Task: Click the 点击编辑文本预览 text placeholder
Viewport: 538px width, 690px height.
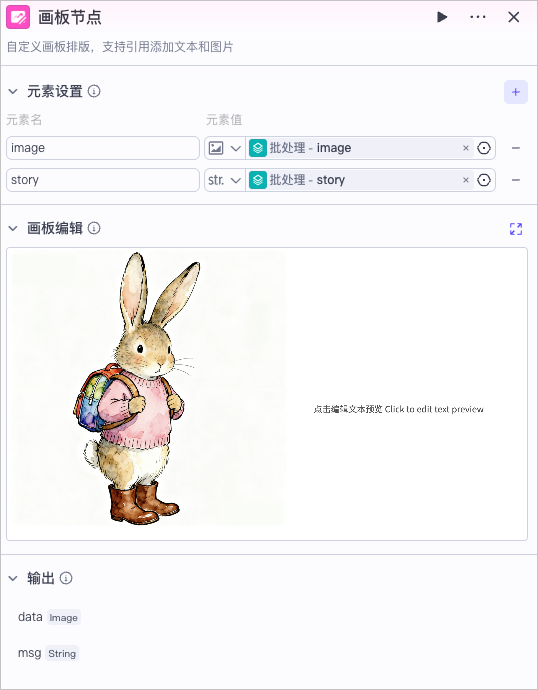Action: click(399, 409)
